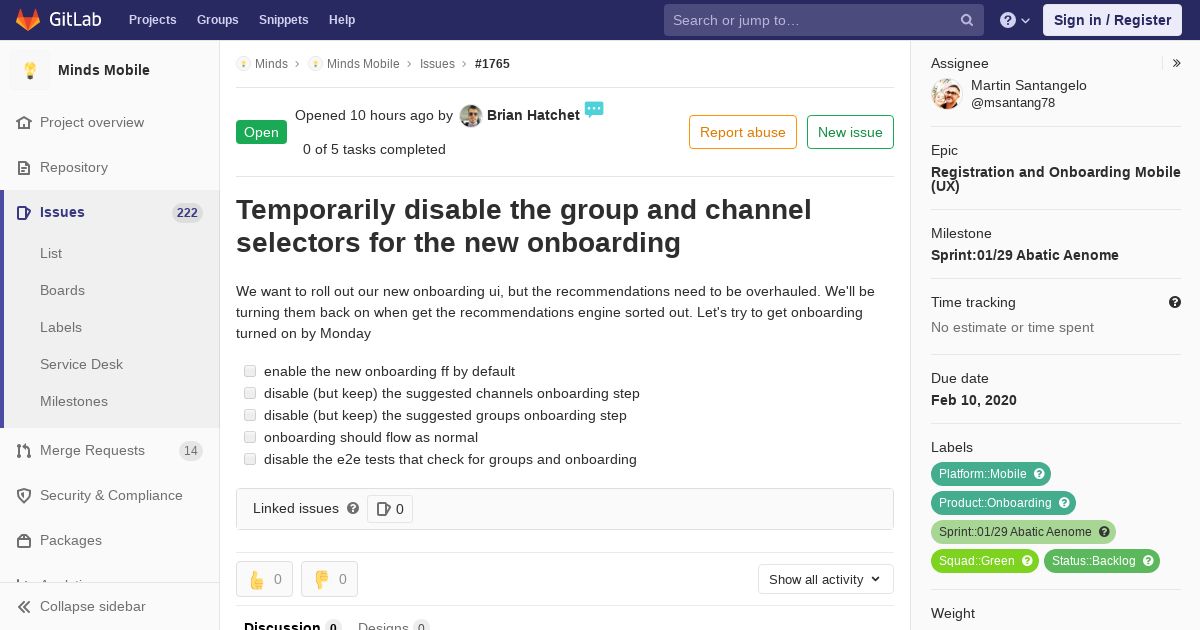Click the Merge Requests count badge 14
1200x630 pixels.
[191, 450]
